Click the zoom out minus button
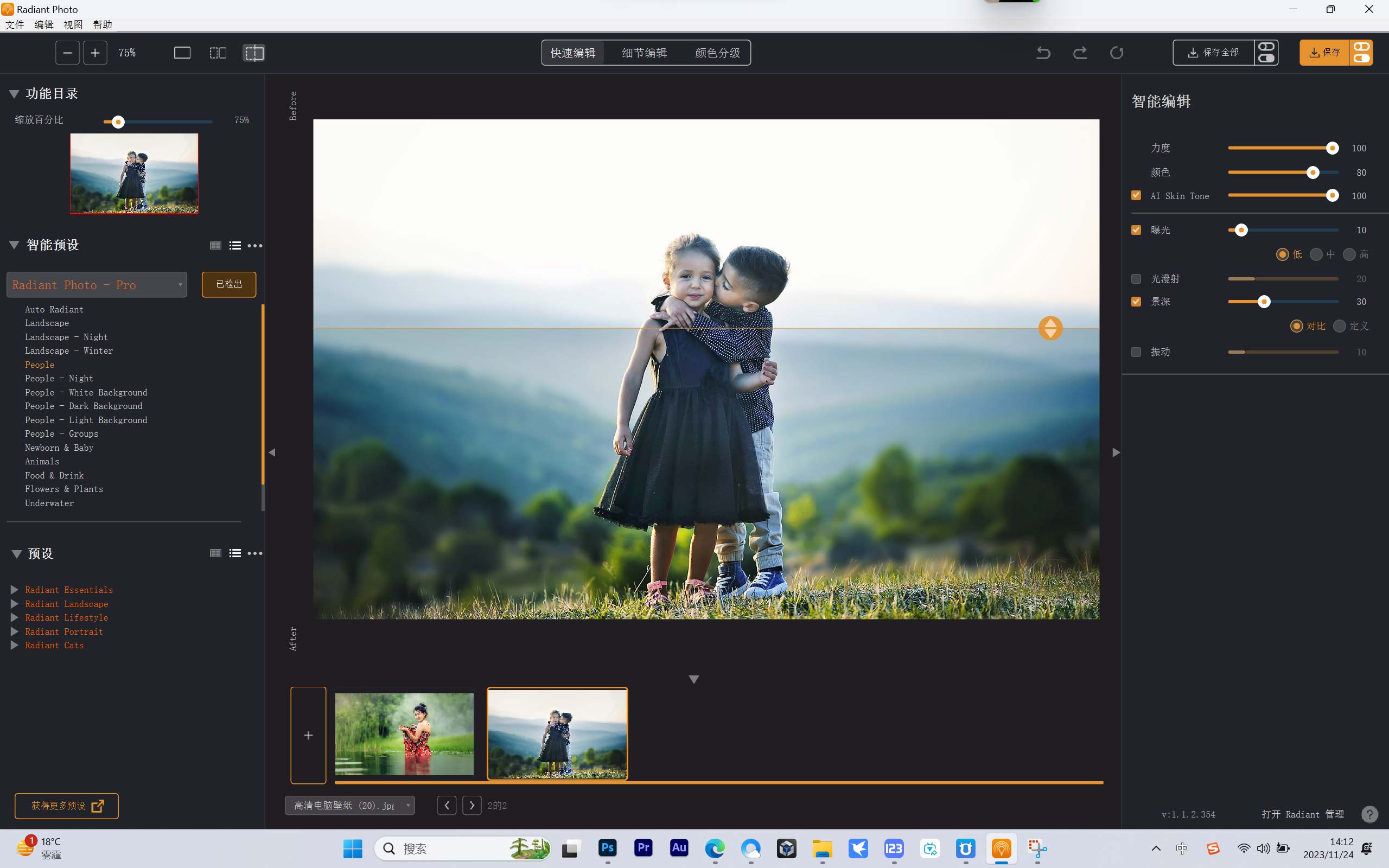 (x=67, y=53)
